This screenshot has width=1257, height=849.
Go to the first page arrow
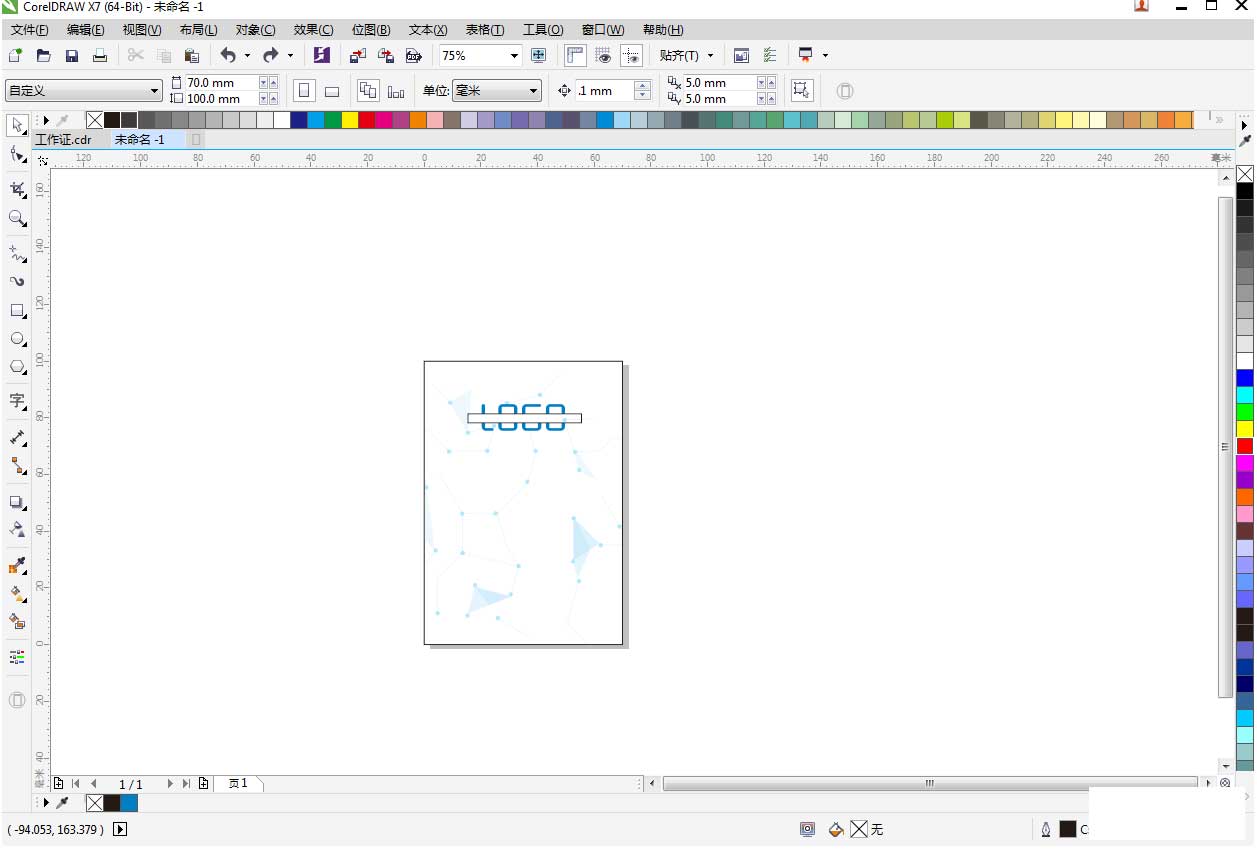pyautogui.click(x=75, y=784)
